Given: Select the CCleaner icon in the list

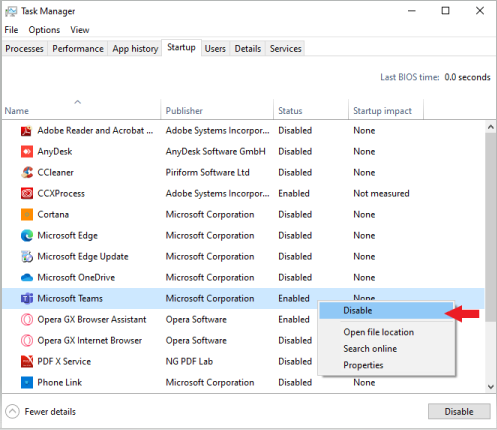Looking at the screenshot, I should coord(27,173).
